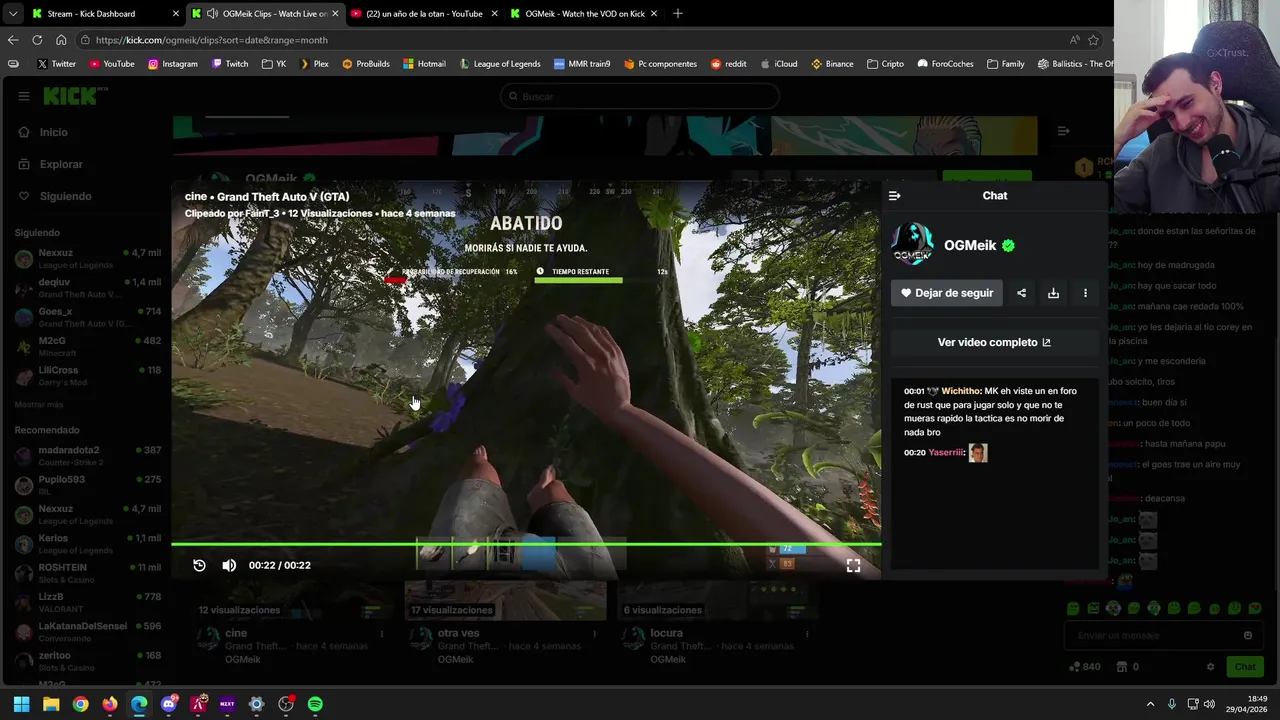Image resolution: width=1280 pixels, height=720 pixels.
Task: Open the Family bookmarks folder
Action: coord(1005,64)
